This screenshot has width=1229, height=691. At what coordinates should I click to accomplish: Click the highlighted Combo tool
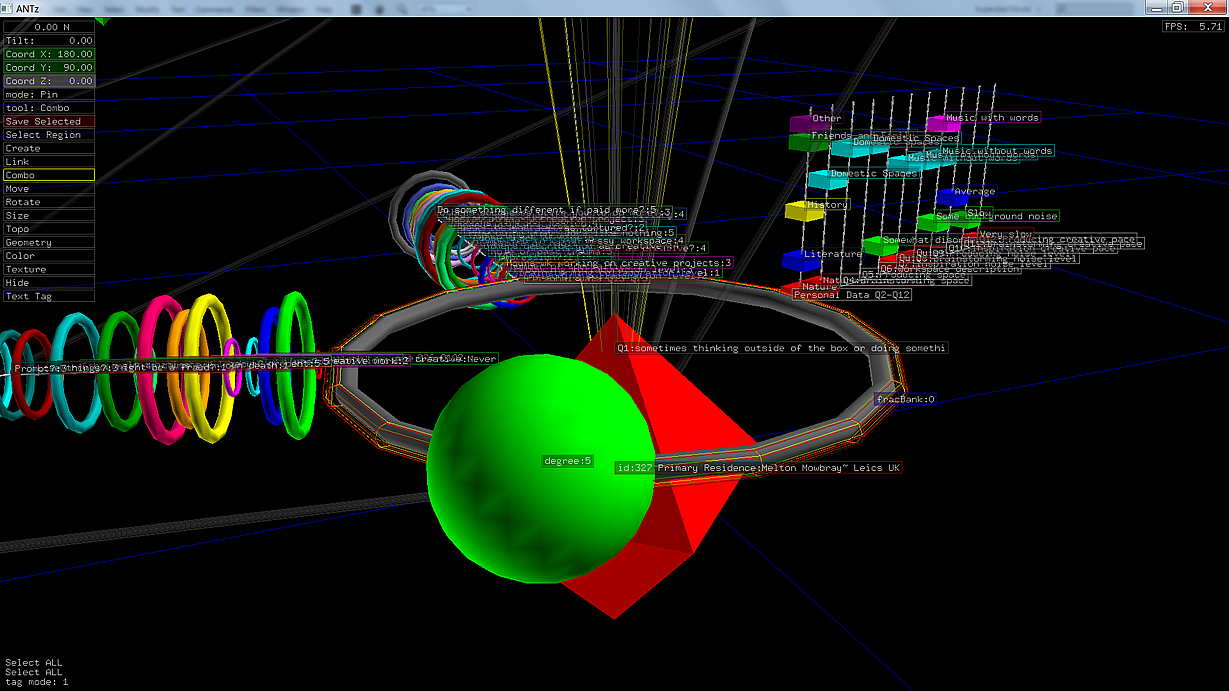(x=49, y=175)
